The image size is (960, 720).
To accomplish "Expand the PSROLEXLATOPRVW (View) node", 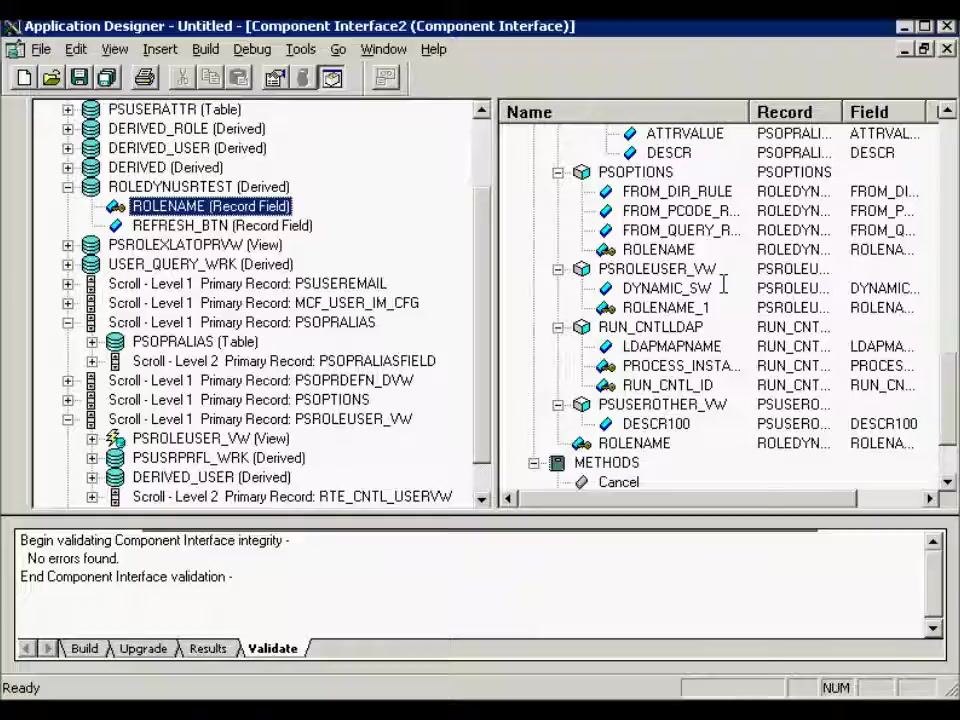I will click(68, 246).
